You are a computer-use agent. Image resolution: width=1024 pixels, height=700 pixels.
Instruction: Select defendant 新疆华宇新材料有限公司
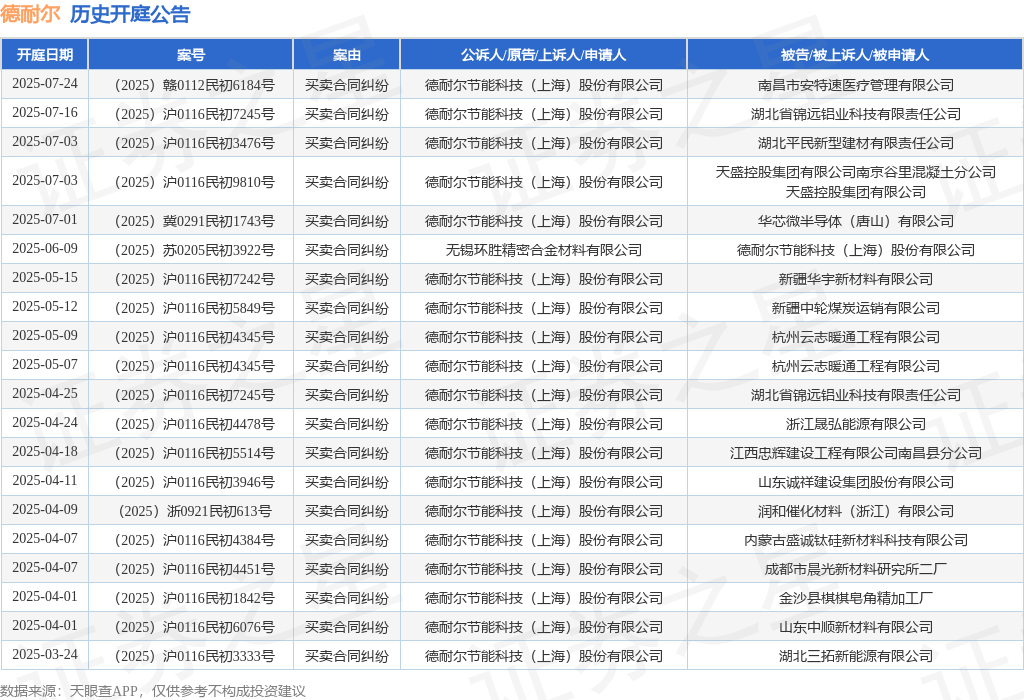point(856,279)
